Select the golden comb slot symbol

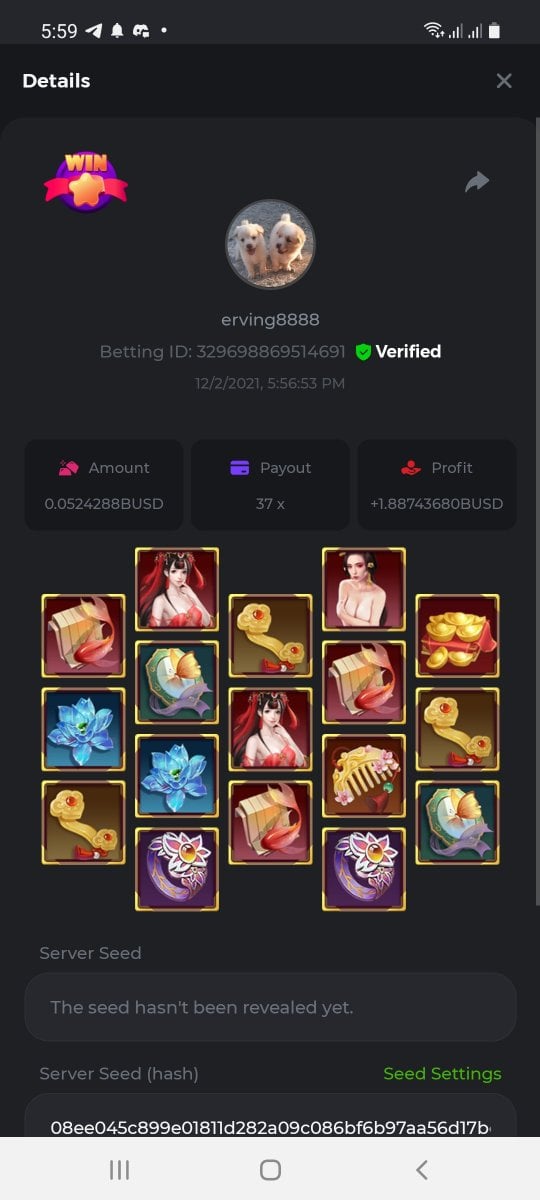pyautogui.click(x=364, y=776)
